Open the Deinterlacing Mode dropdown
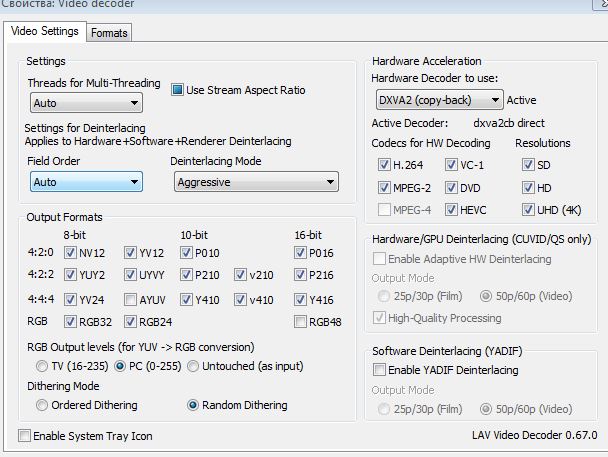 tap(256, 182)
